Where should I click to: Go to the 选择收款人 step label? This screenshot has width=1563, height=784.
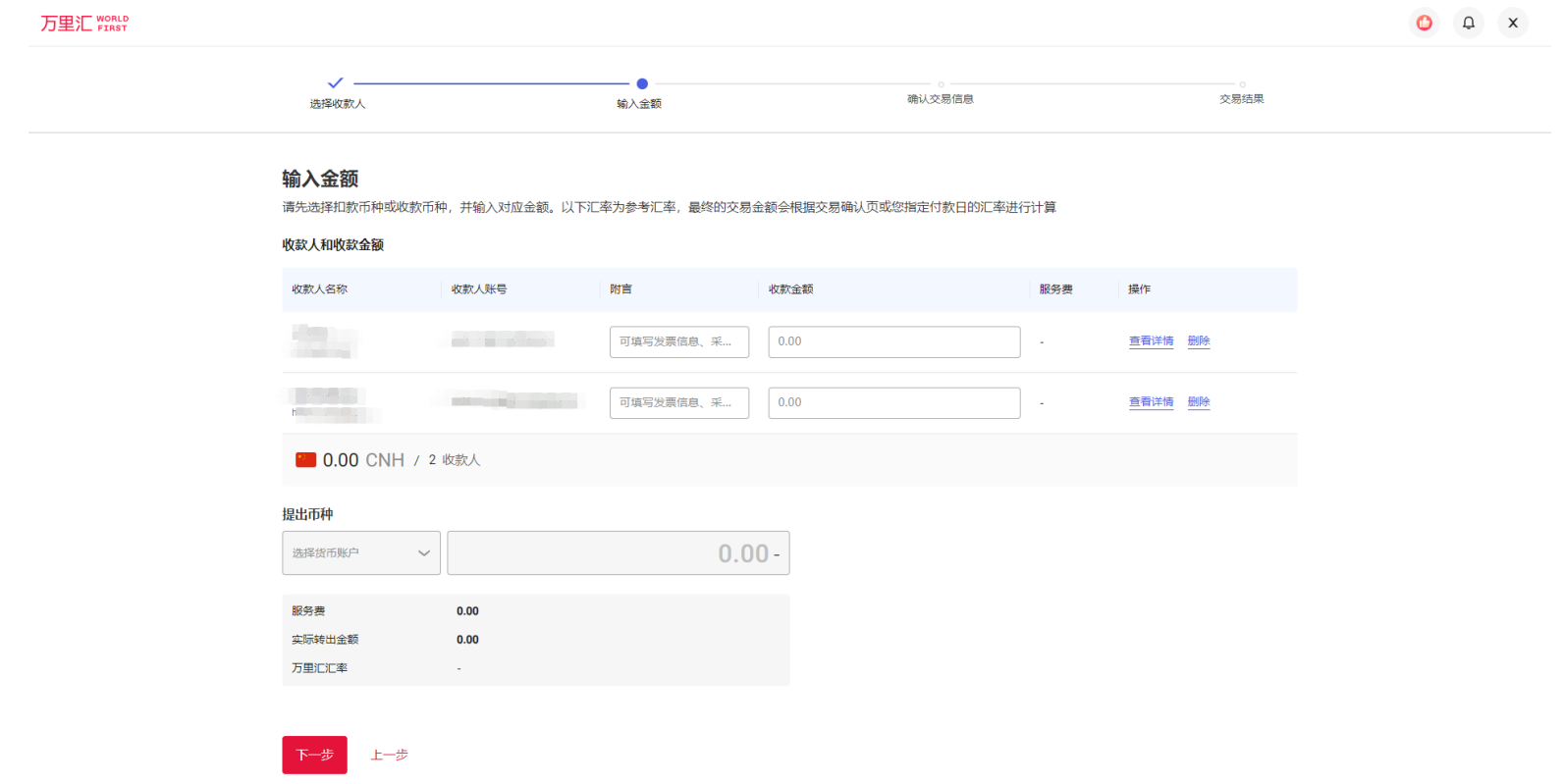point(337,104)
